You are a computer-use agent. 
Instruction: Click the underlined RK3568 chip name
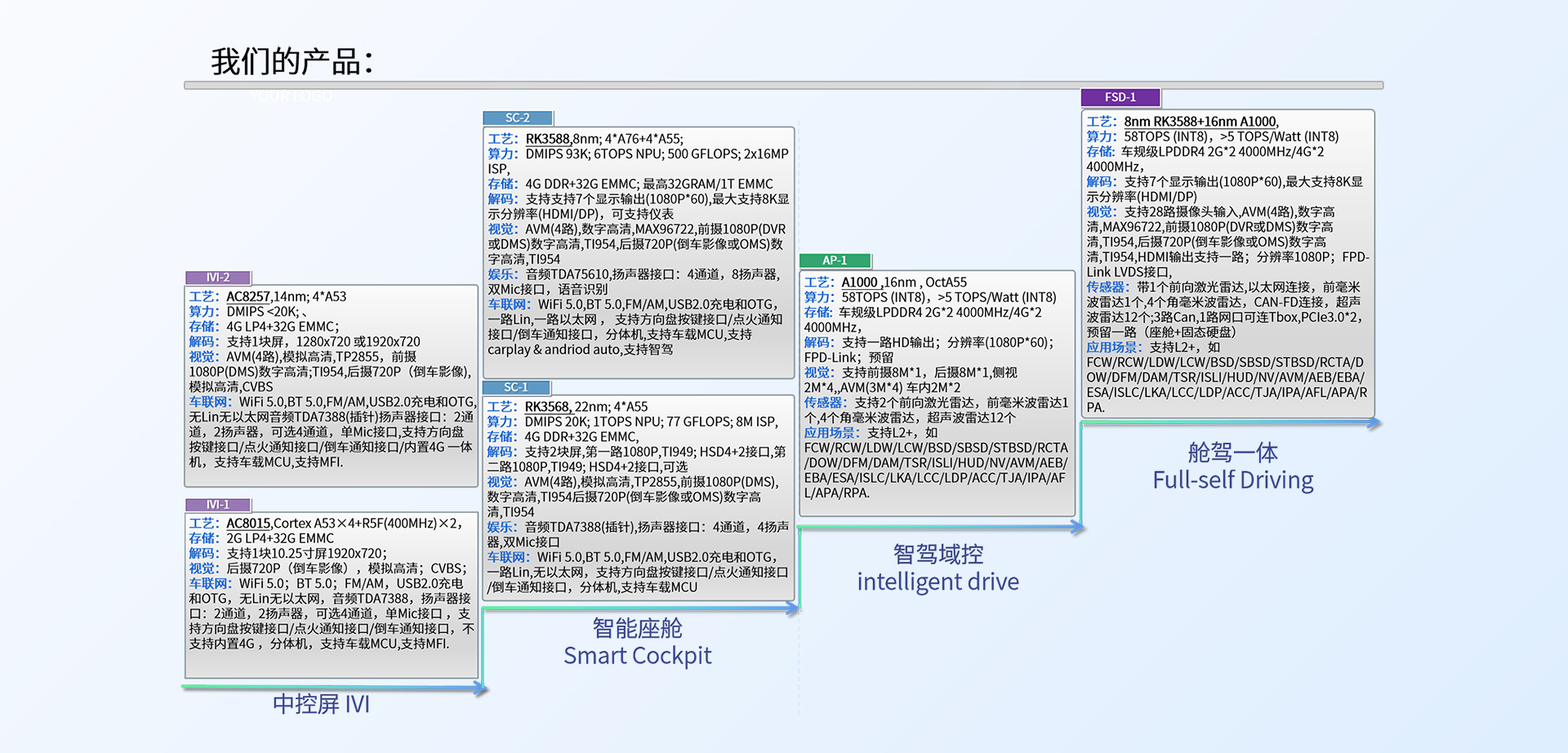coord(546,407)
